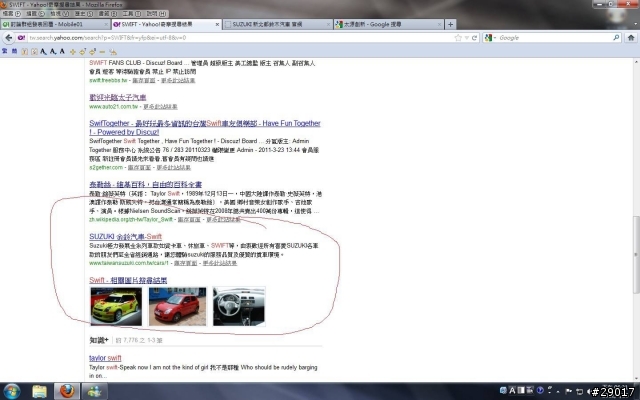Reload the page with the refresh icon
This screenshot has height=400, width=640.
pyautogui.click(x=474, y=38)
